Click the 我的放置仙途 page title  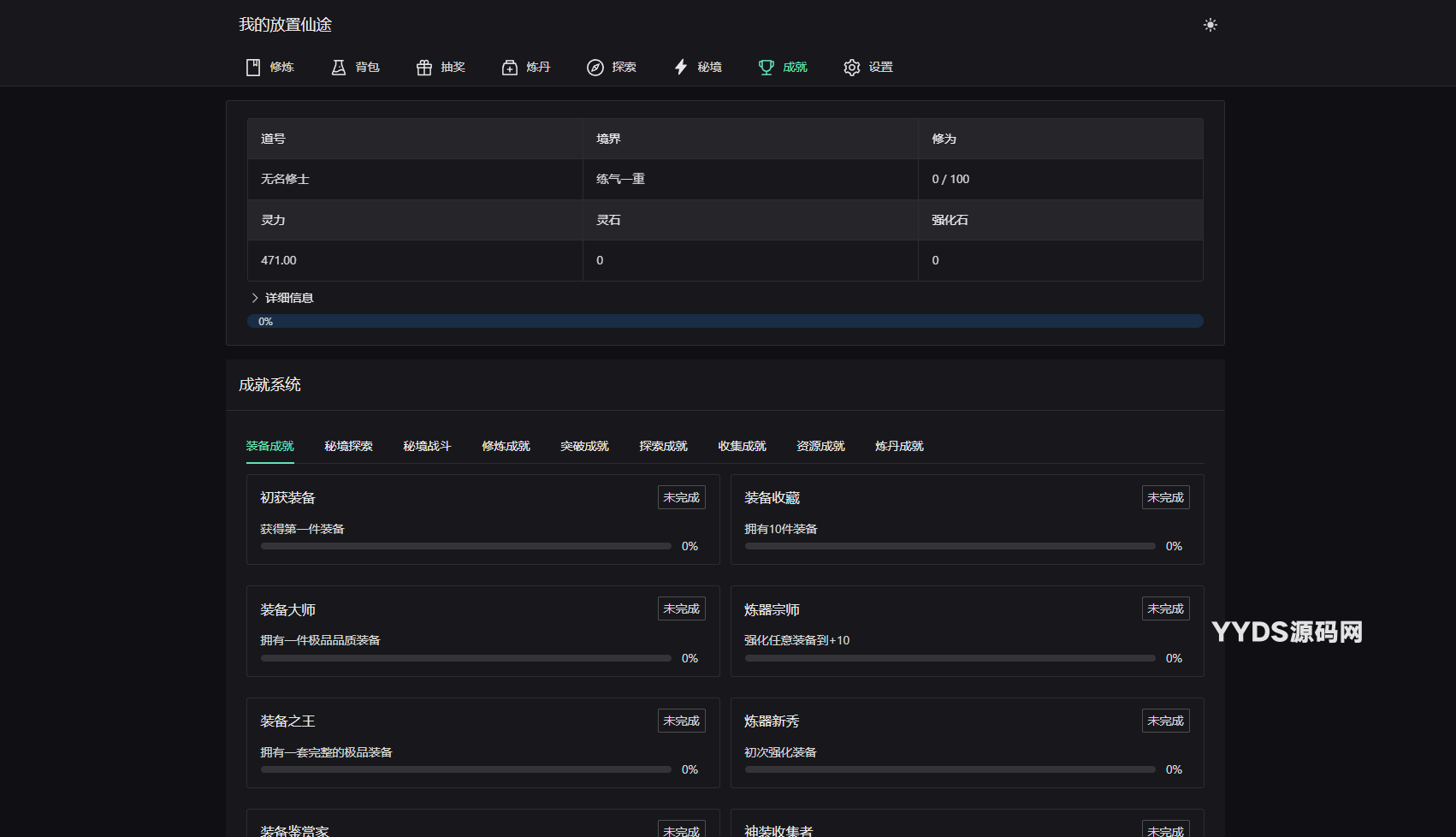click(x=285, y=25)
